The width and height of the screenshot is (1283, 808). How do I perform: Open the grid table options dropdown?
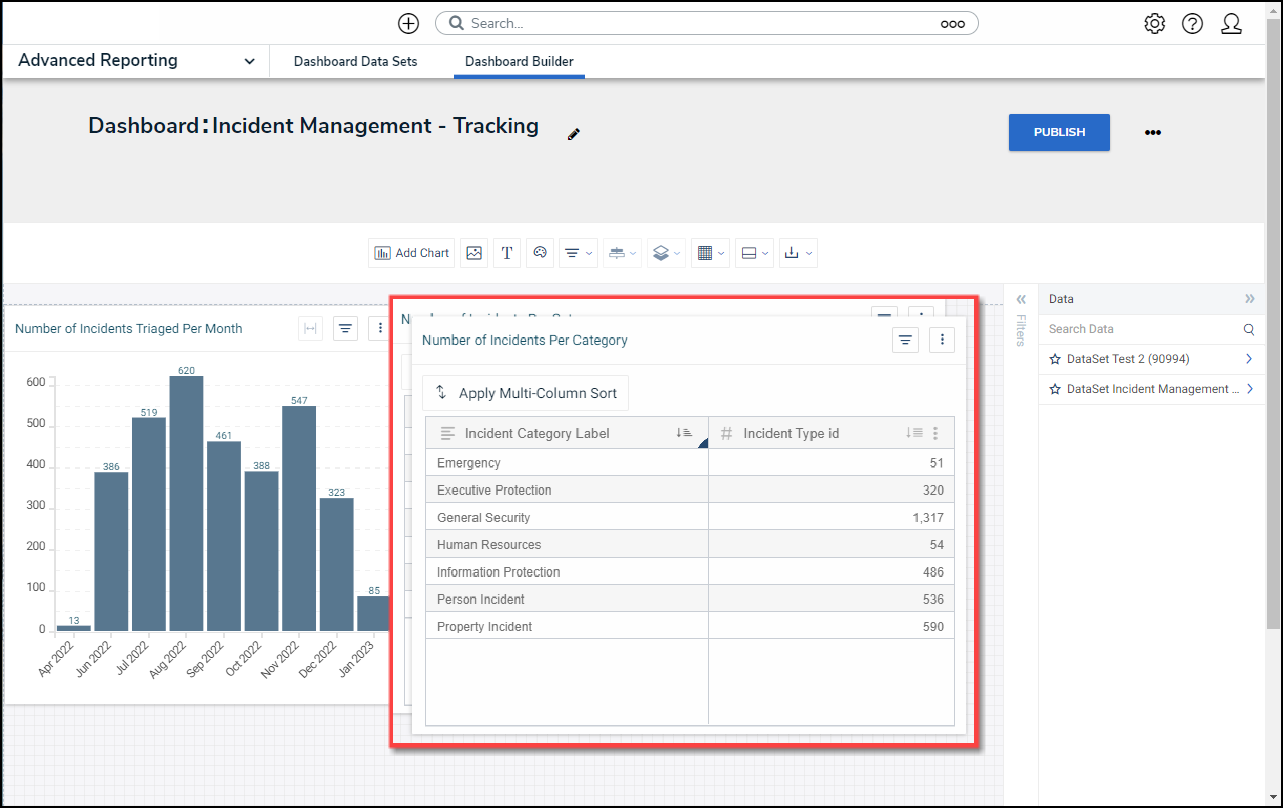click(709, 253)
